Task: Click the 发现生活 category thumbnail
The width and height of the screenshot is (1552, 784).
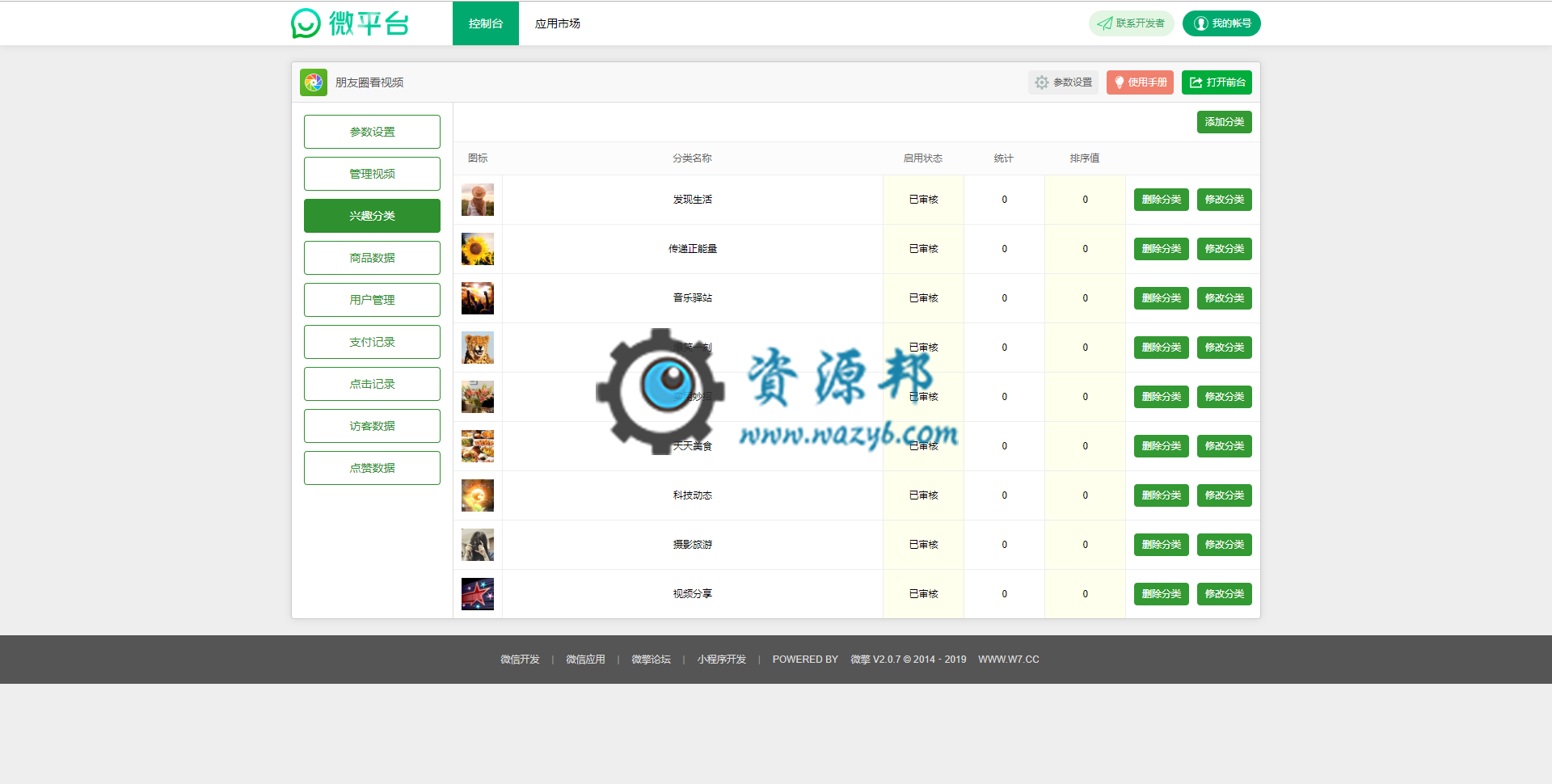Action: coord(478,200)
